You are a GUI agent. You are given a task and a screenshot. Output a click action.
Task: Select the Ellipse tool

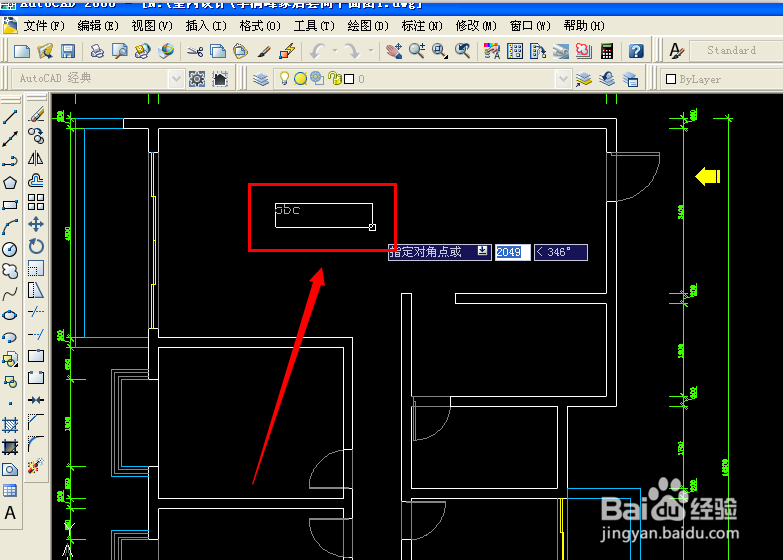10,315
